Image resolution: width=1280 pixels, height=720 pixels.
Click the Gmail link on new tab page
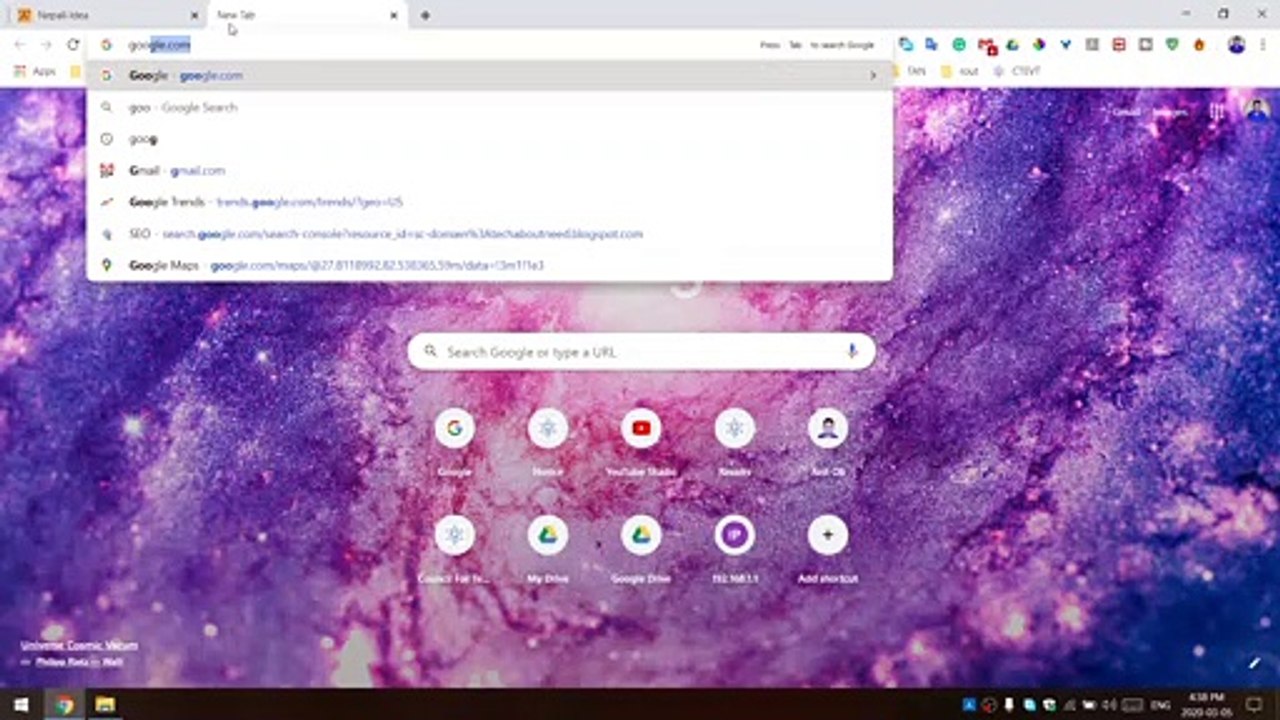(1126, 112)
